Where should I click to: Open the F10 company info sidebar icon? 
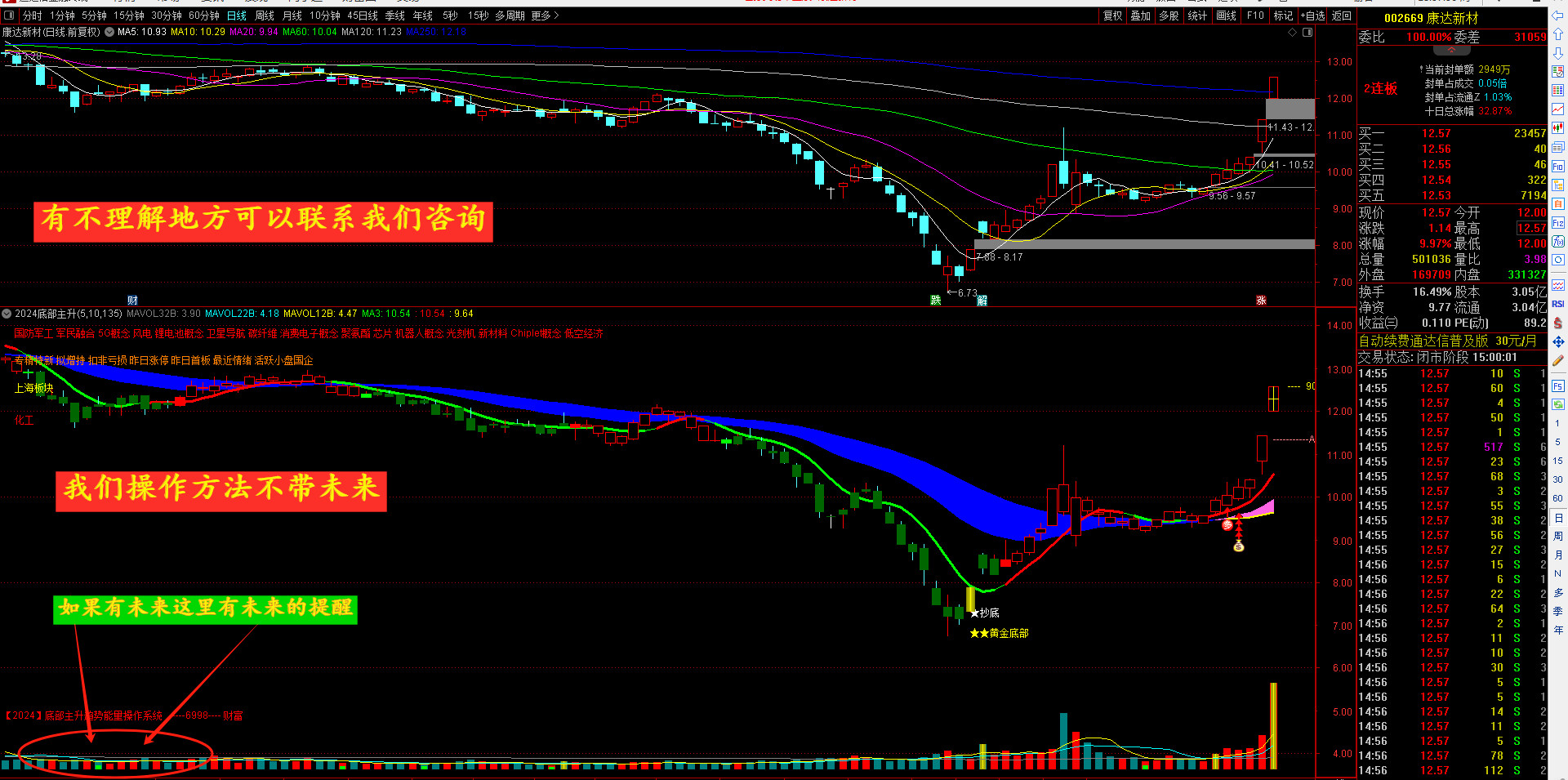1557,166
